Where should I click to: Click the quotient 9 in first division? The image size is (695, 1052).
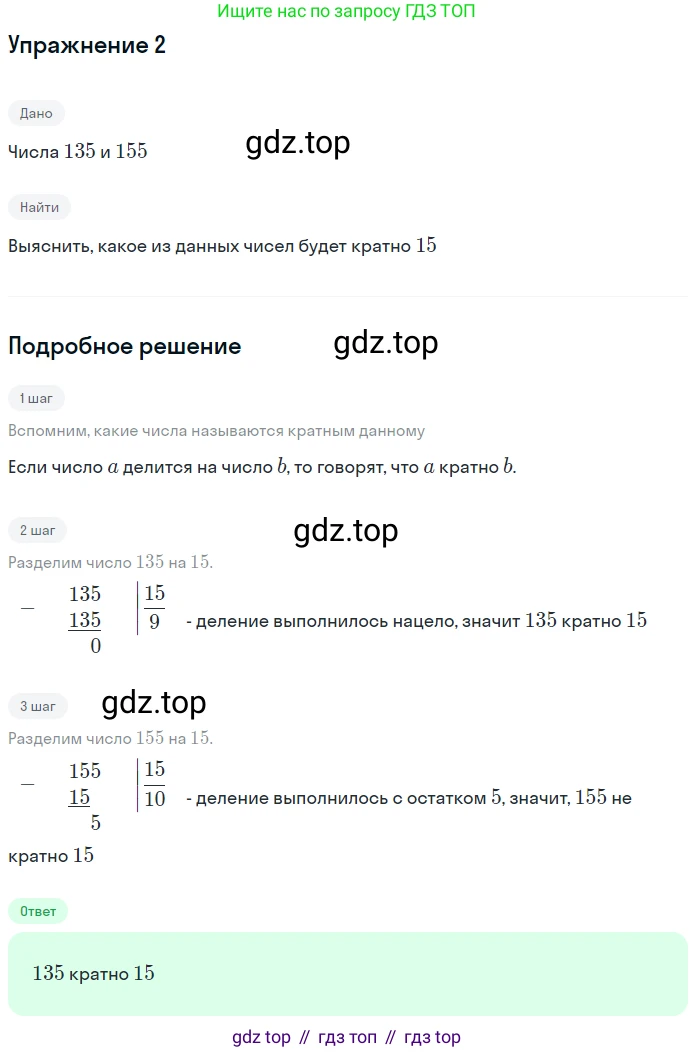154,622
